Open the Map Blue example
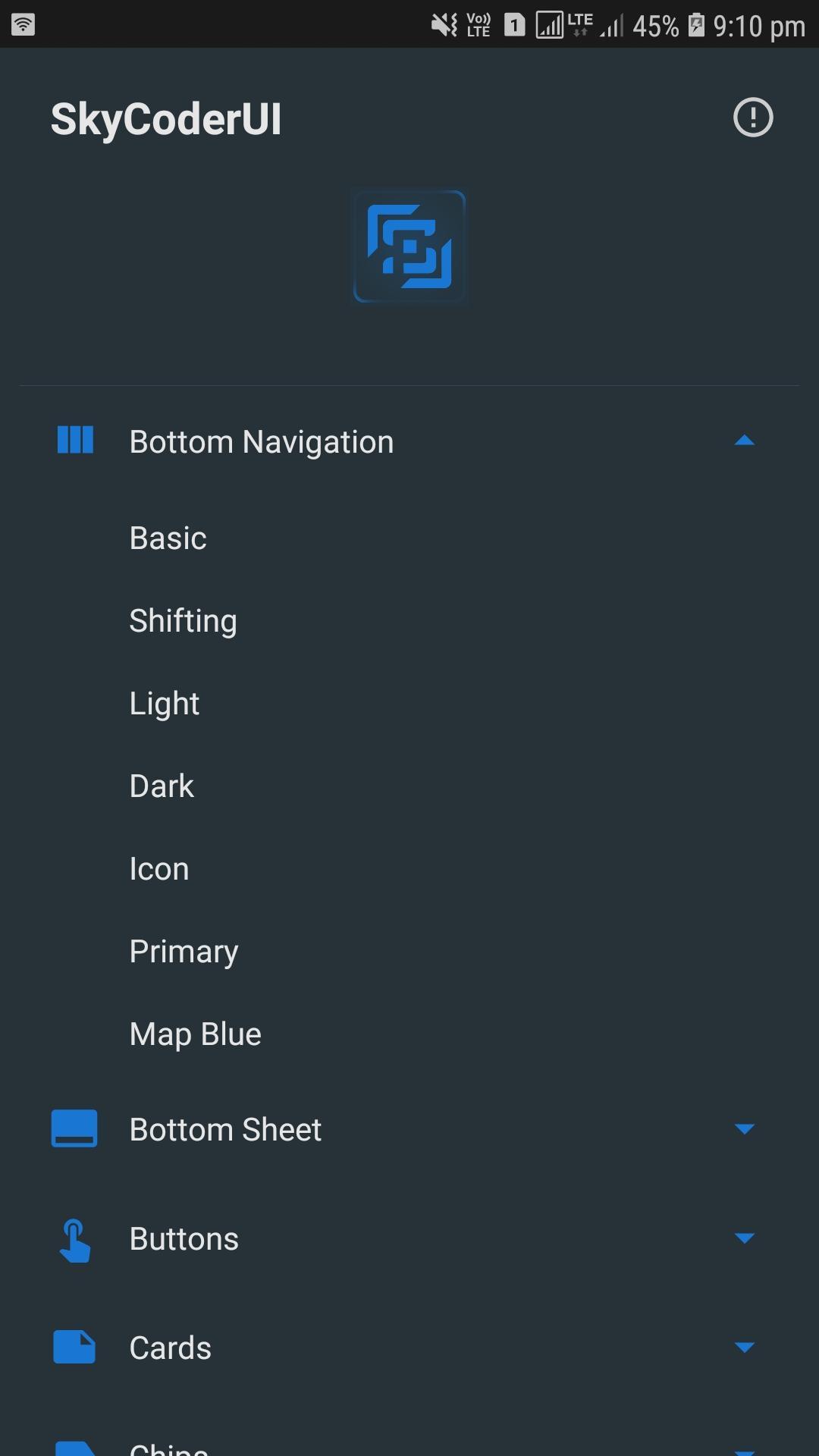 [196, 1034]
